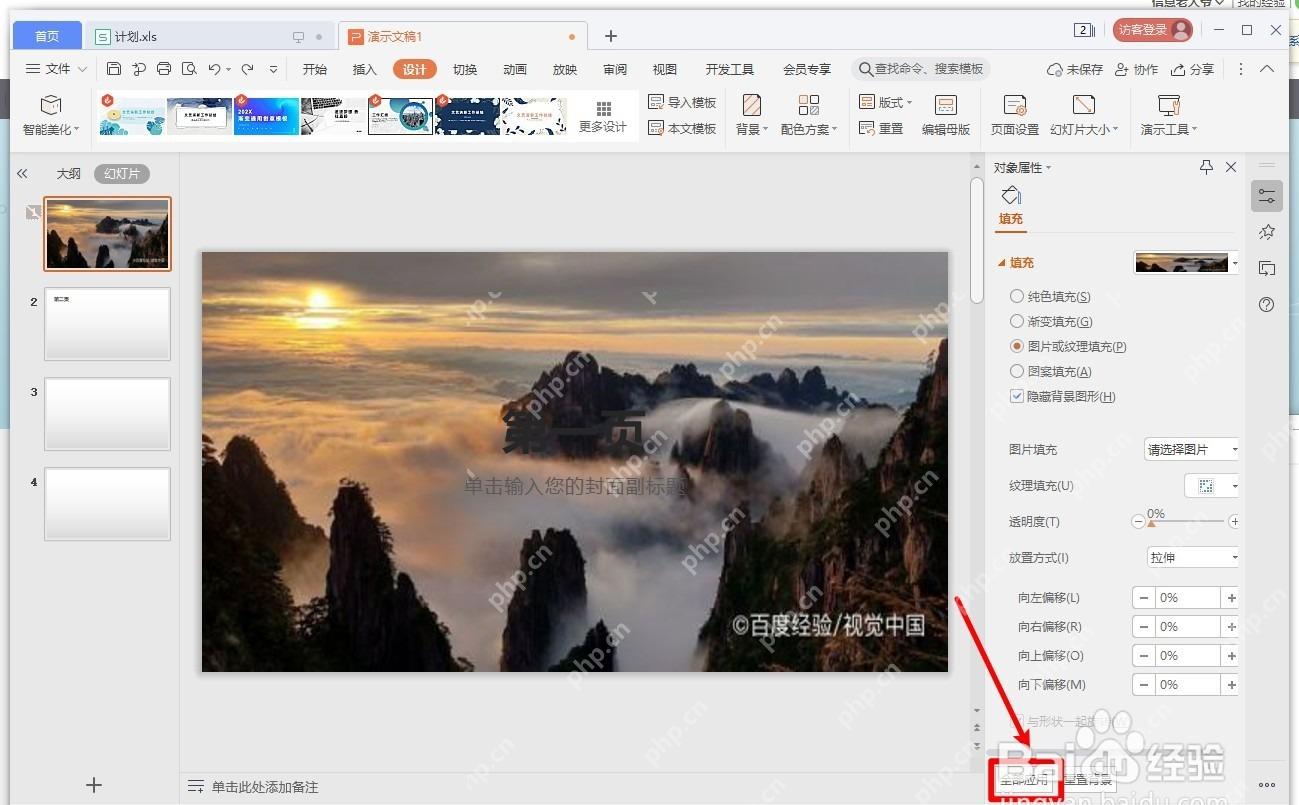This screenshot has width=1299, height=805.
Task: Click the 透明度 transparency slider track
Action: point(1186,521)
